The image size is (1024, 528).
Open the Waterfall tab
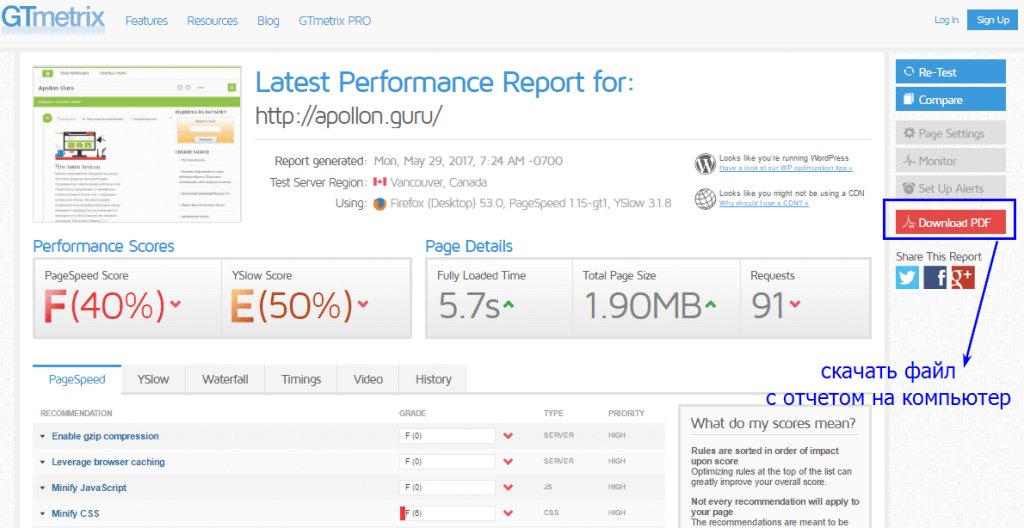coord(225,379)
